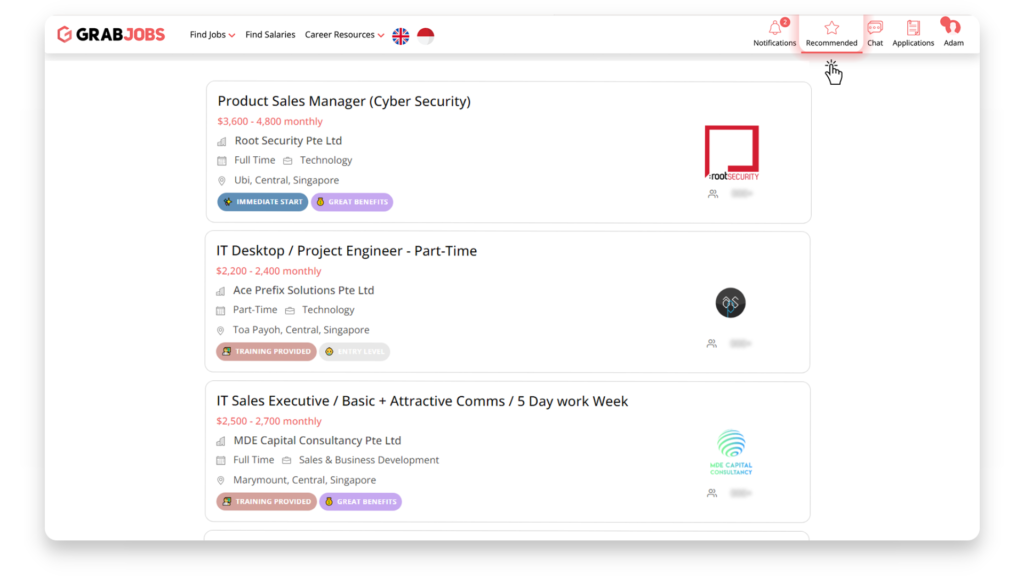The height and width of the screenshot is (576, 1024).
Task: Click location pin icon beside Toa Payoh
Action: click(x=221, y=330)
